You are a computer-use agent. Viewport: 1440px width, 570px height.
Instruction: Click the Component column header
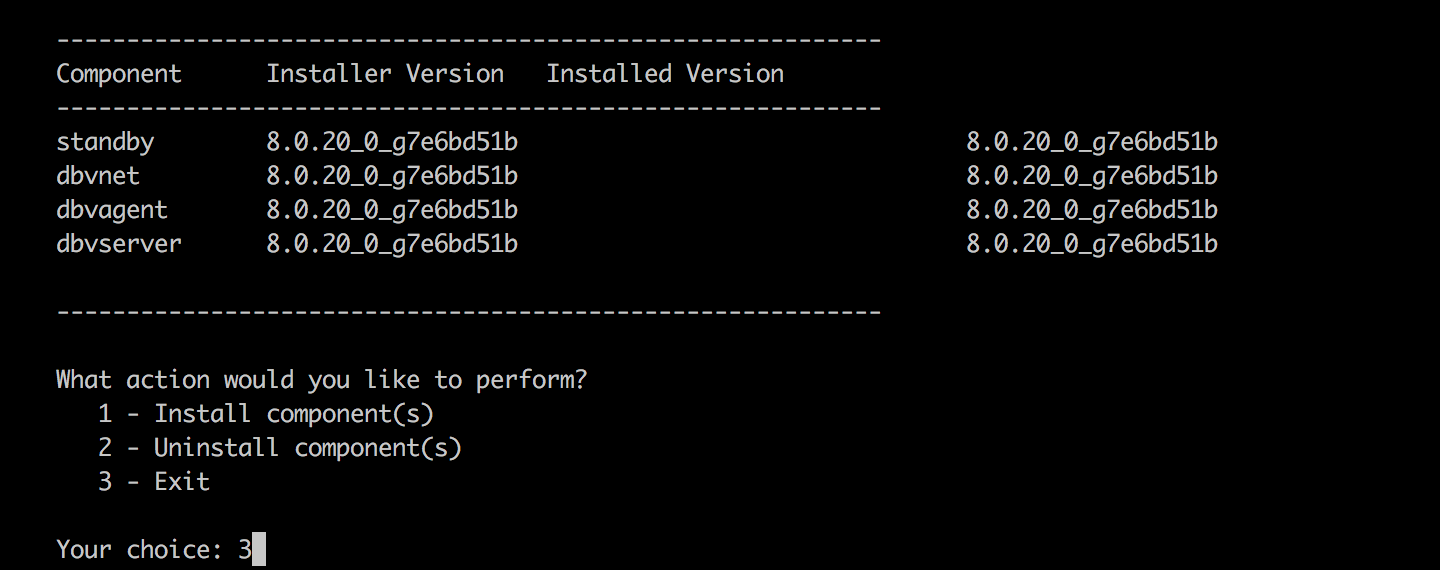[x=119, y=74]
